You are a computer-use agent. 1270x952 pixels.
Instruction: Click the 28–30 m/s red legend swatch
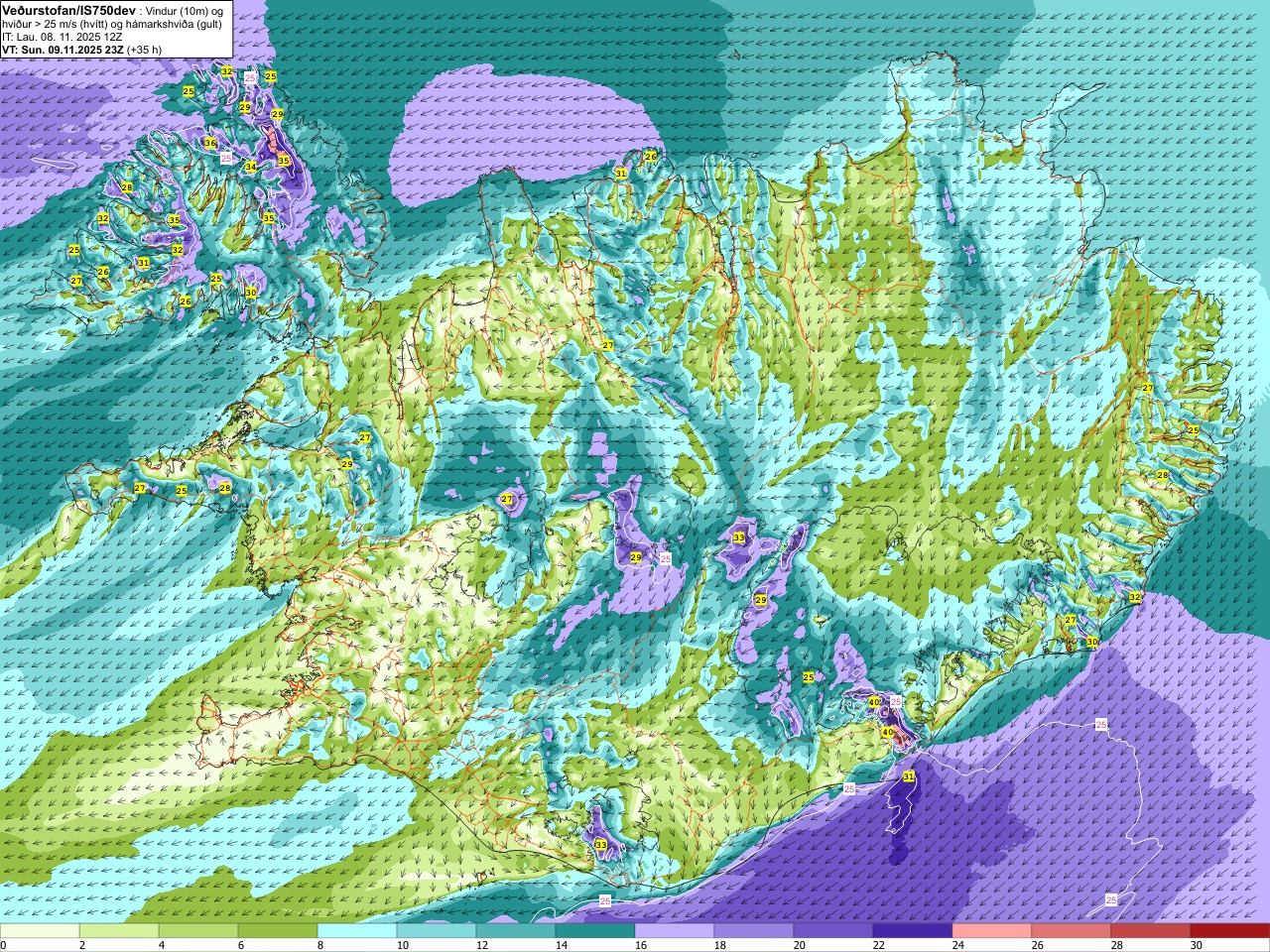1151,931
